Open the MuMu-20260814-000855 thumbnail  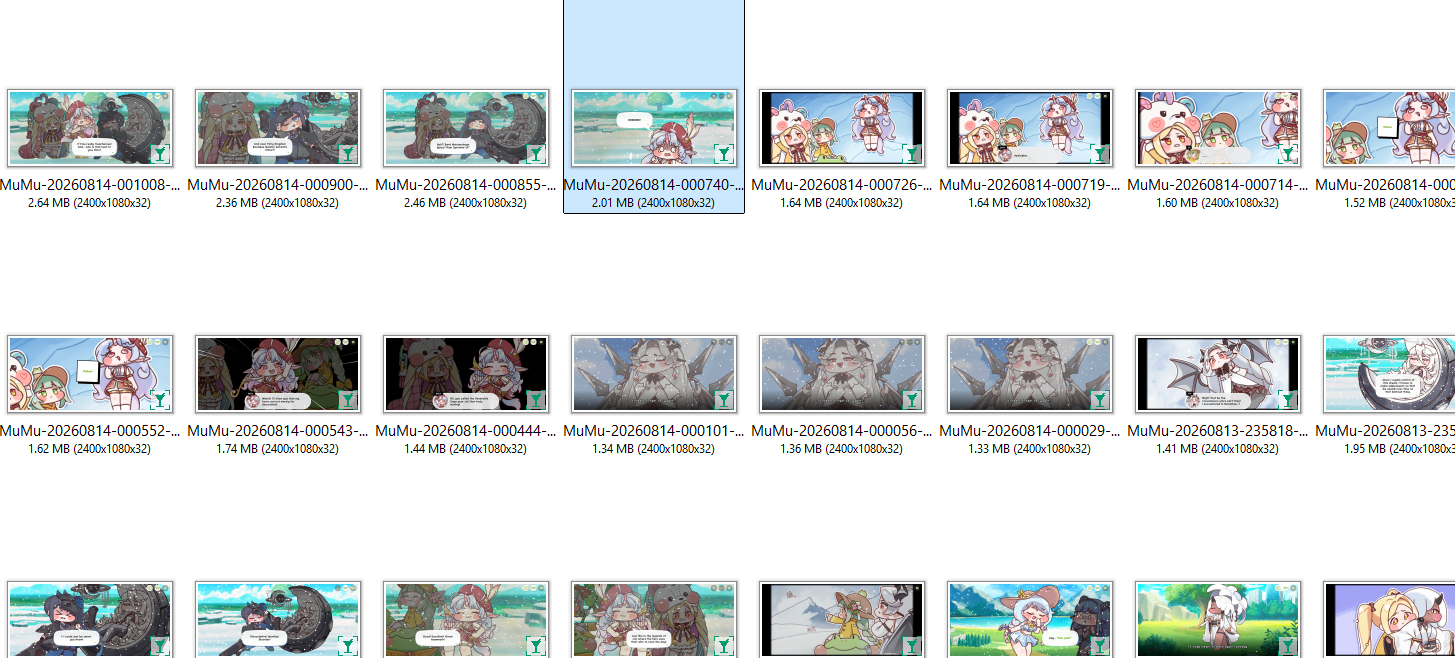[x=466, y=128]
